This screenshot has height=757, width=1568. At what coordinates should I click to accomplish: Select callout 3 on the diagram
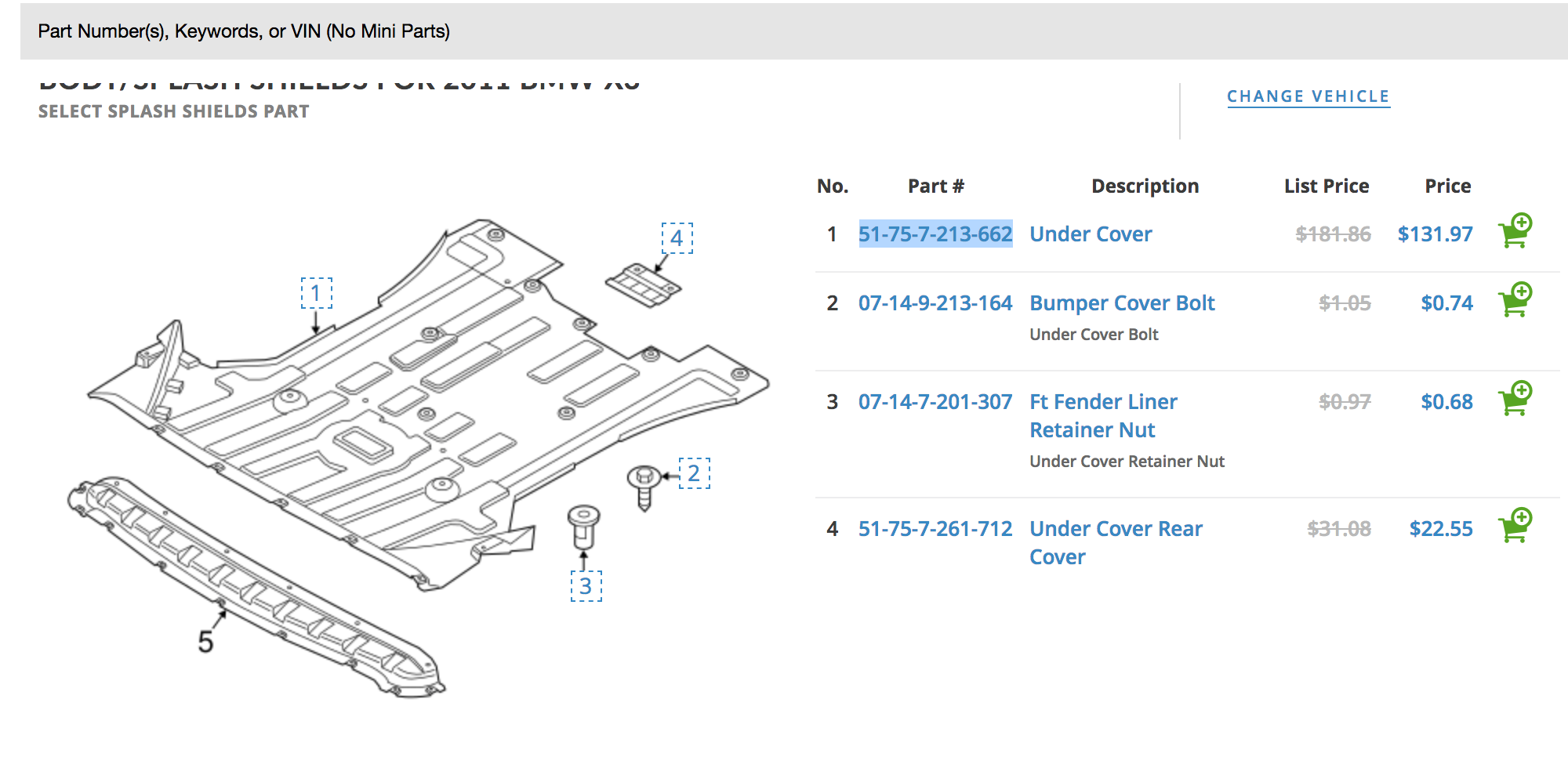pos(586,586)
